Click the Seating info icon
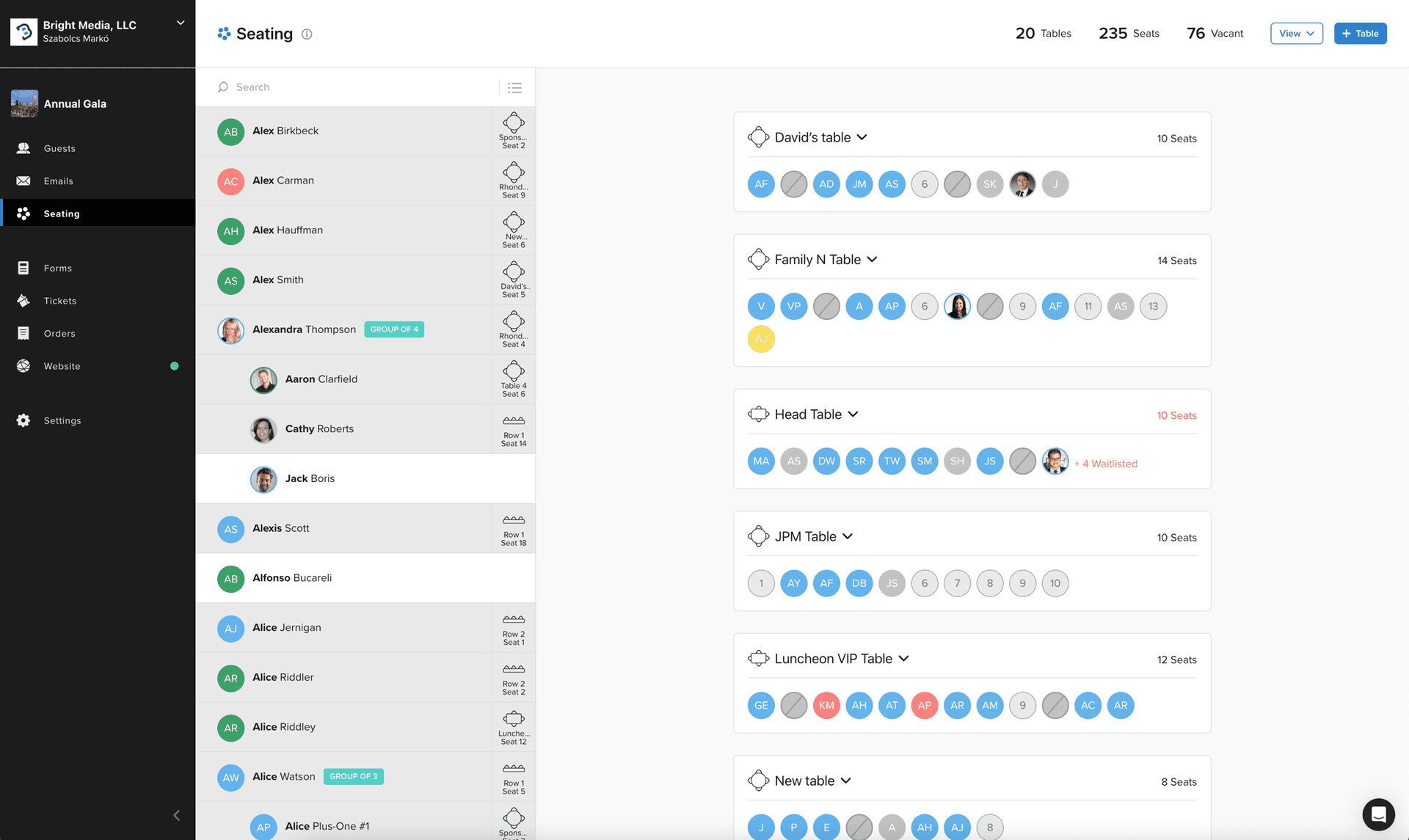Image resolution: width=1409 pixels, height=840 pixels. (x=307, y=34)
